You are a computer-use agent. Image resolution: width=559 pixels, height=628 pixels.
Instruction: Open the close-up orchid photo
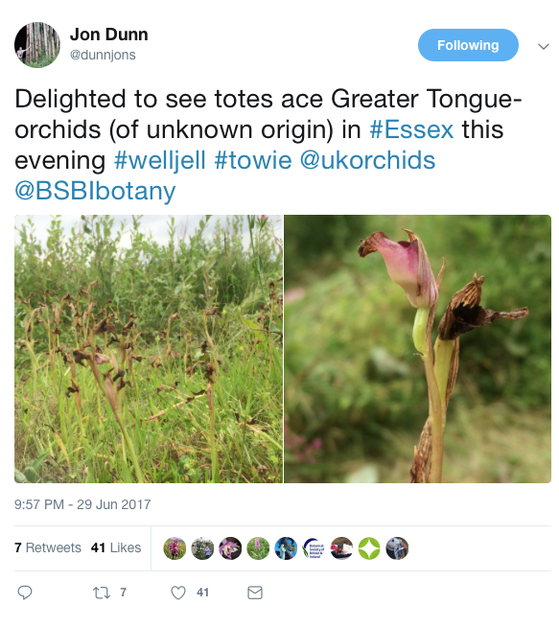418,349
